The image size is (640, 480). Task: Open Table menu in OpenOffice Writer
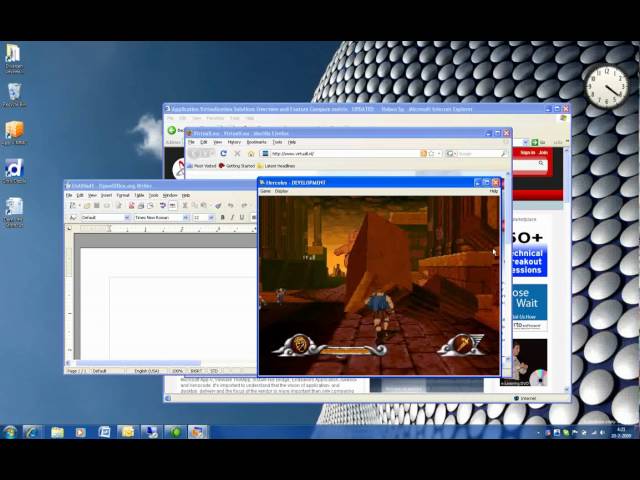point(139,196)
